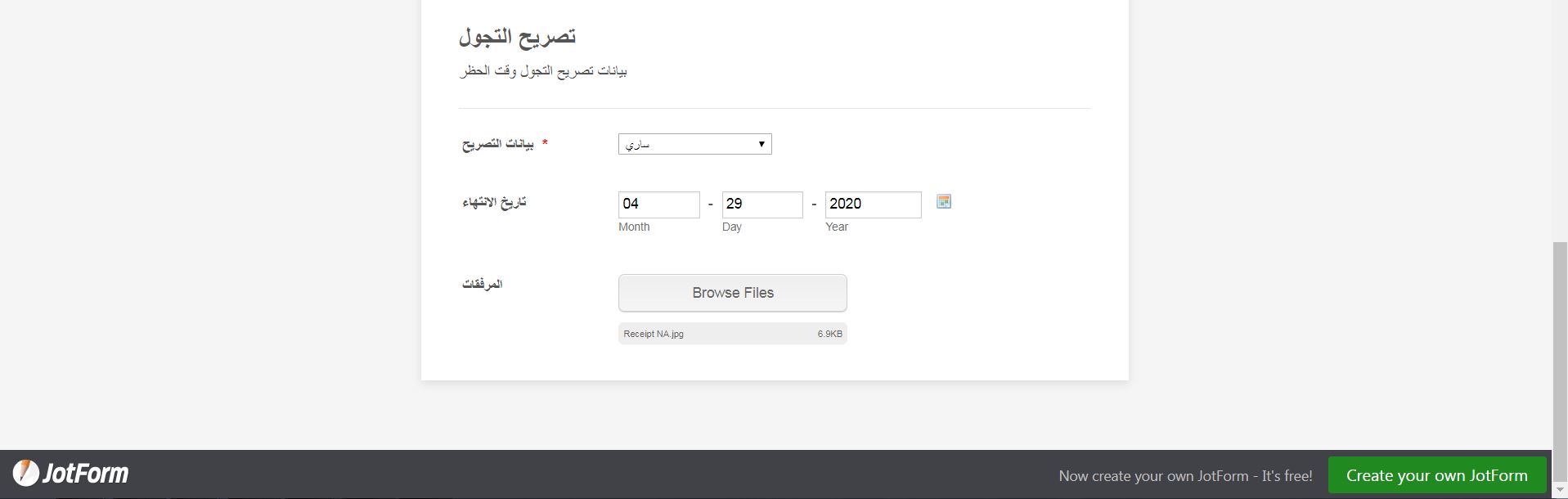Click Create your own JotForm button
1568x499 pixels.
click(x=1436, y=475)
